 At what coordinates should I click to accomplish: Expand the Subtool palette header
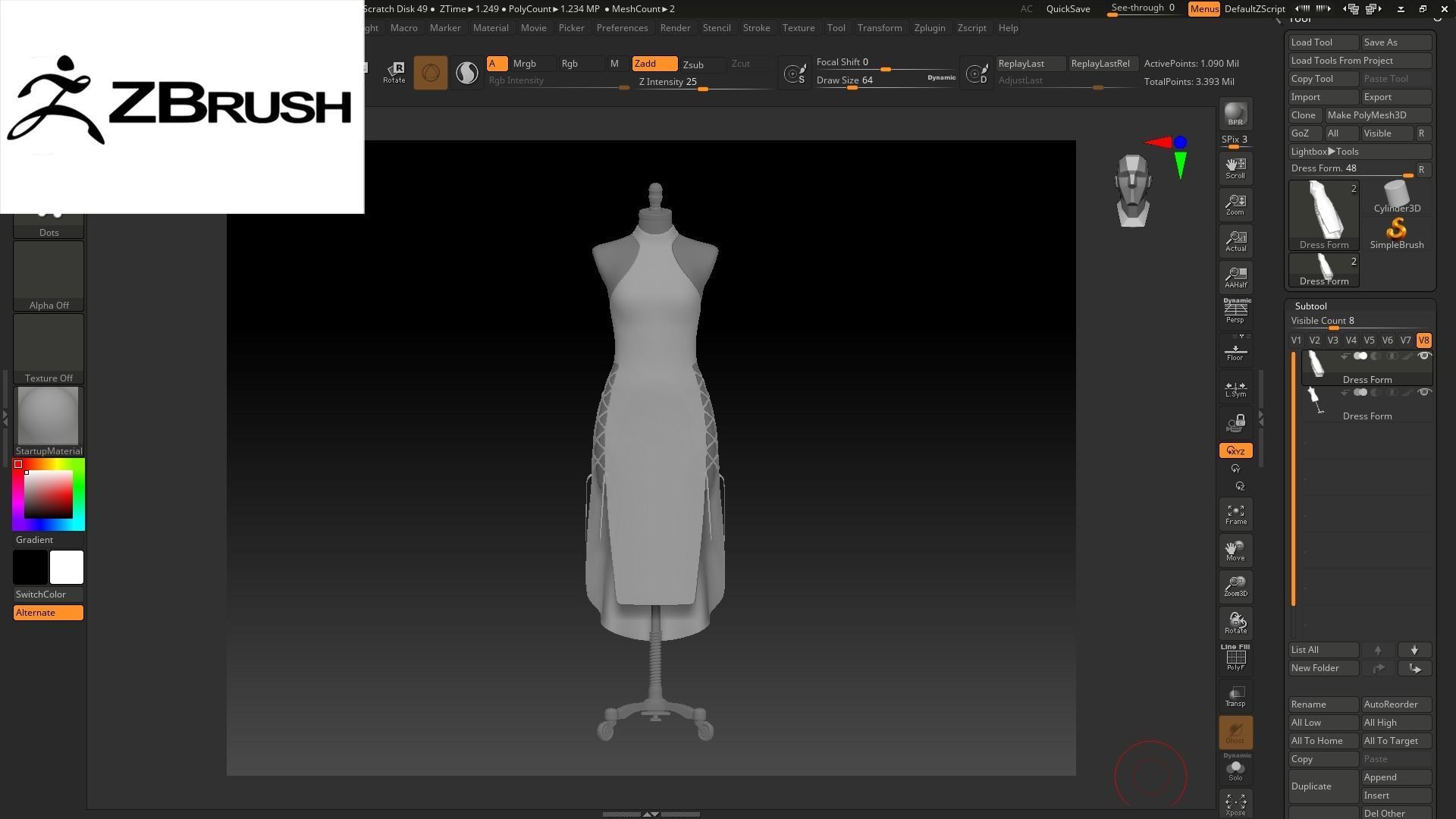[x=1310, y=306]
